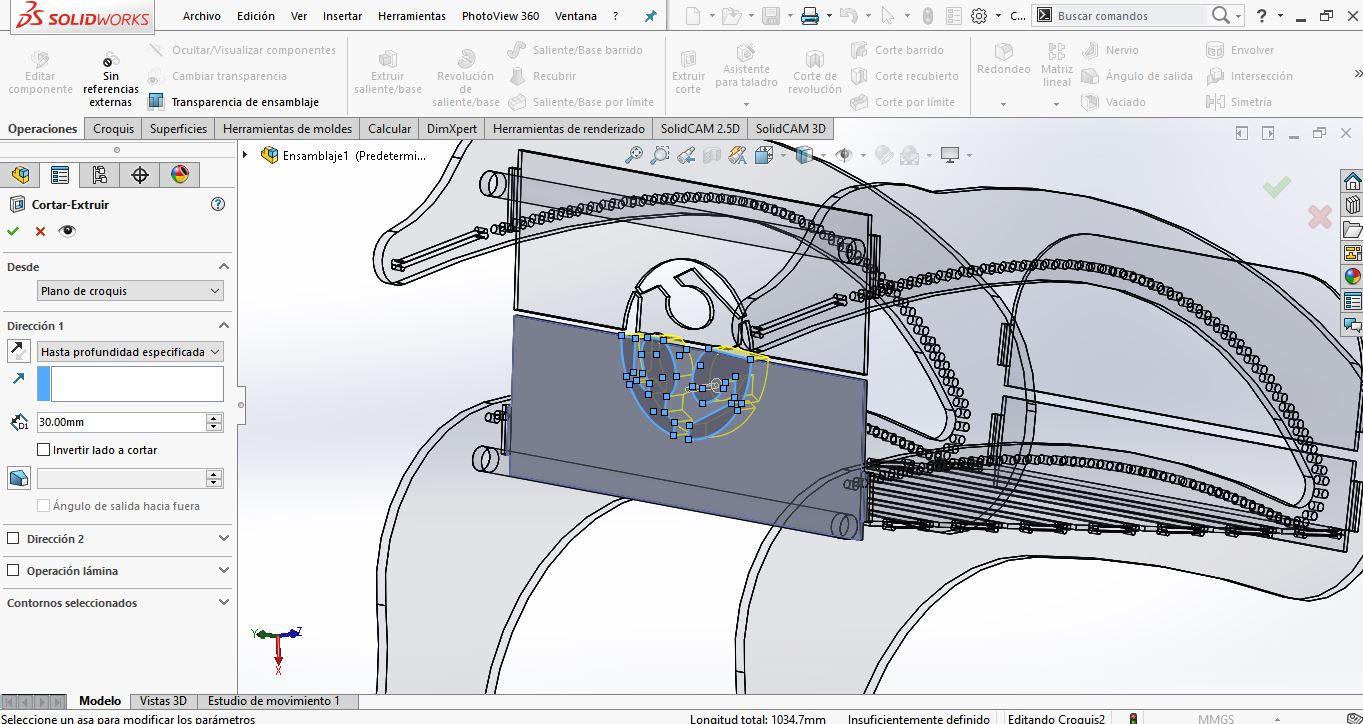
Task: Click the Estudio de movimiento 1 tab
Action: point(273,701)
